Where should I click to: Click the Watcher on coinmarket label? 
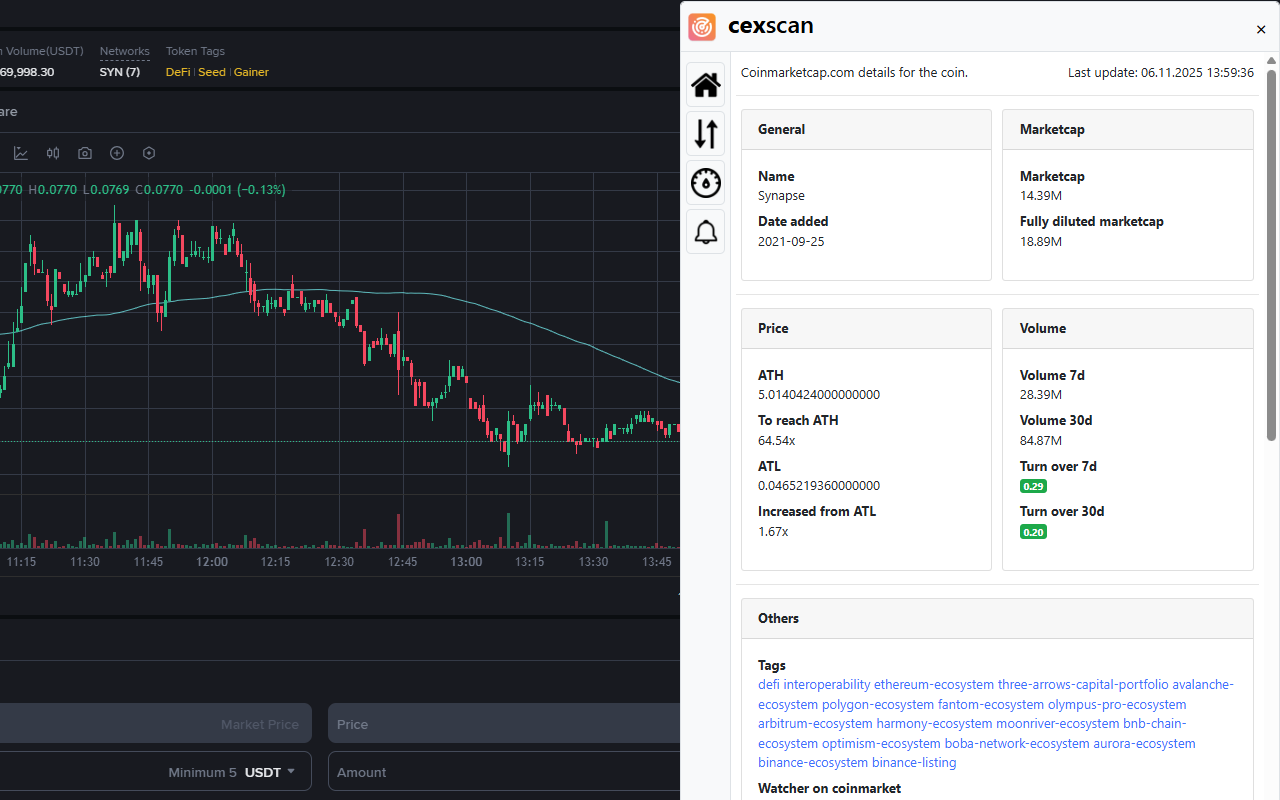[x=829, y=788]
